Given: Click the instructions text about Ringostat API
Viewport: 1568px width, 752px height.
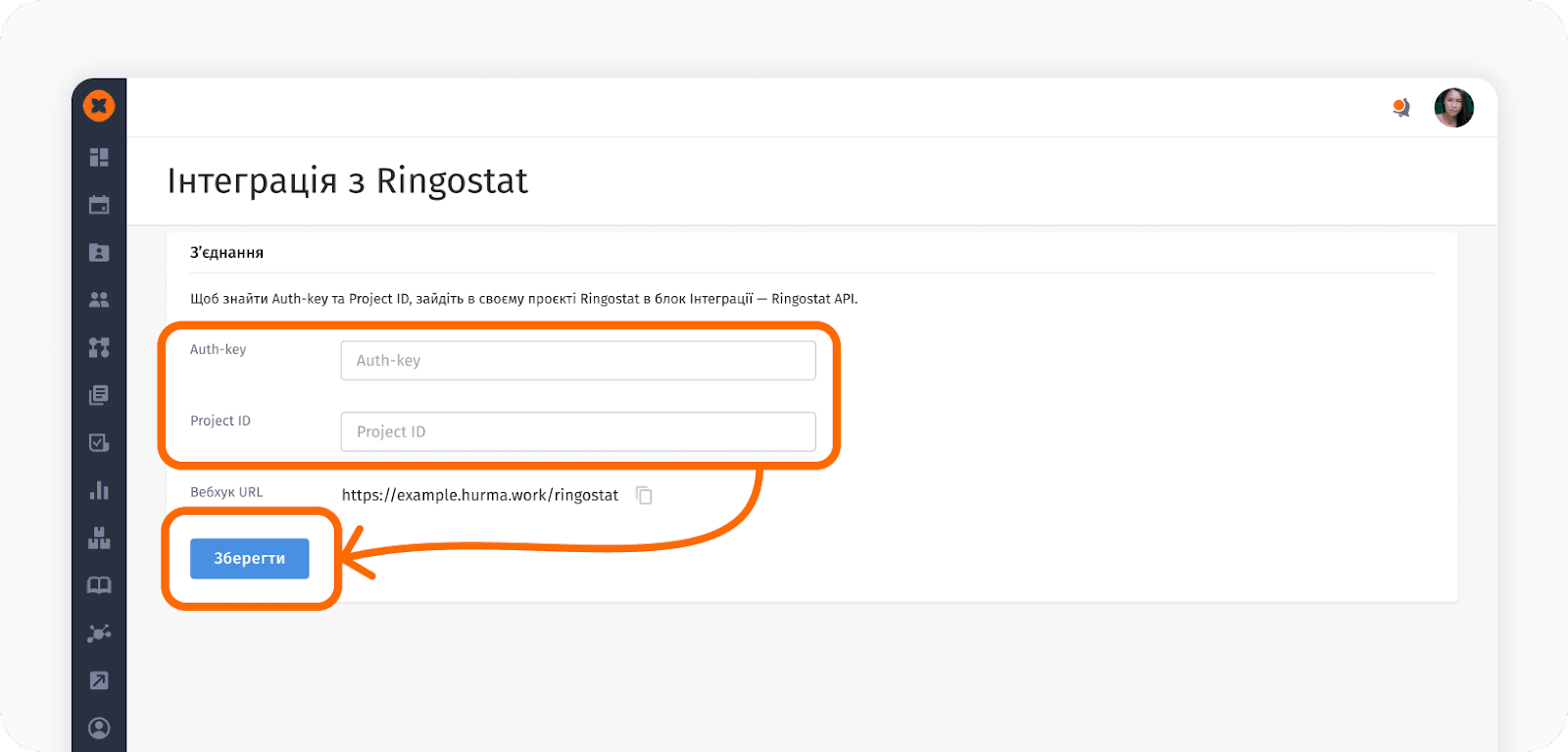Looking at the screenshot, I should [x=524, y=299].
